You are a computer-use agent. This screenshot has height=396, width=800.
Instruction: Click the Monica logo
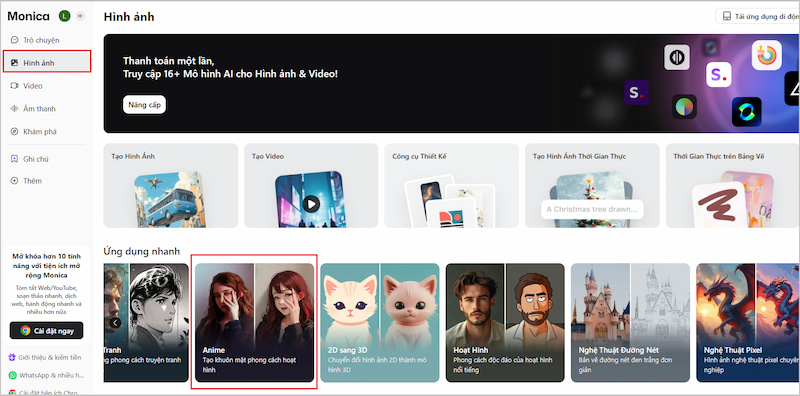(x=29, y=16)
